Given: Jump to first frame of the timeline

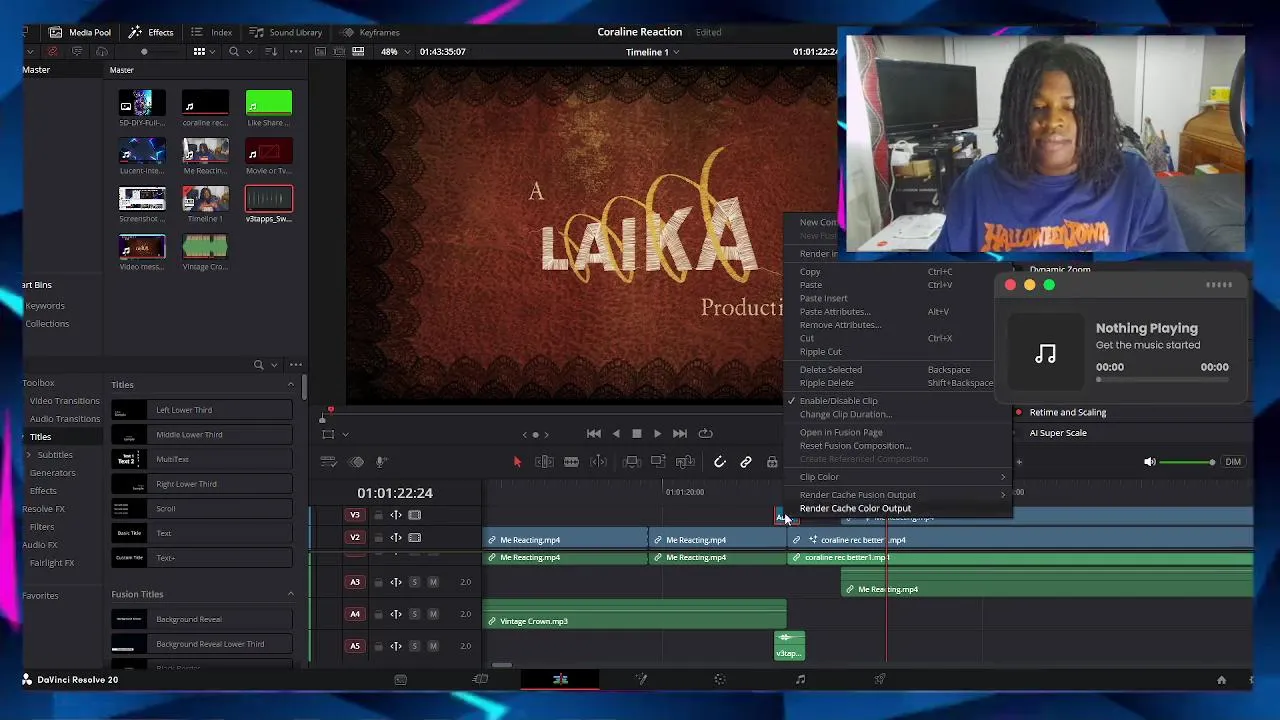Looking at the screenshot, I should click(x=594, y=434).
